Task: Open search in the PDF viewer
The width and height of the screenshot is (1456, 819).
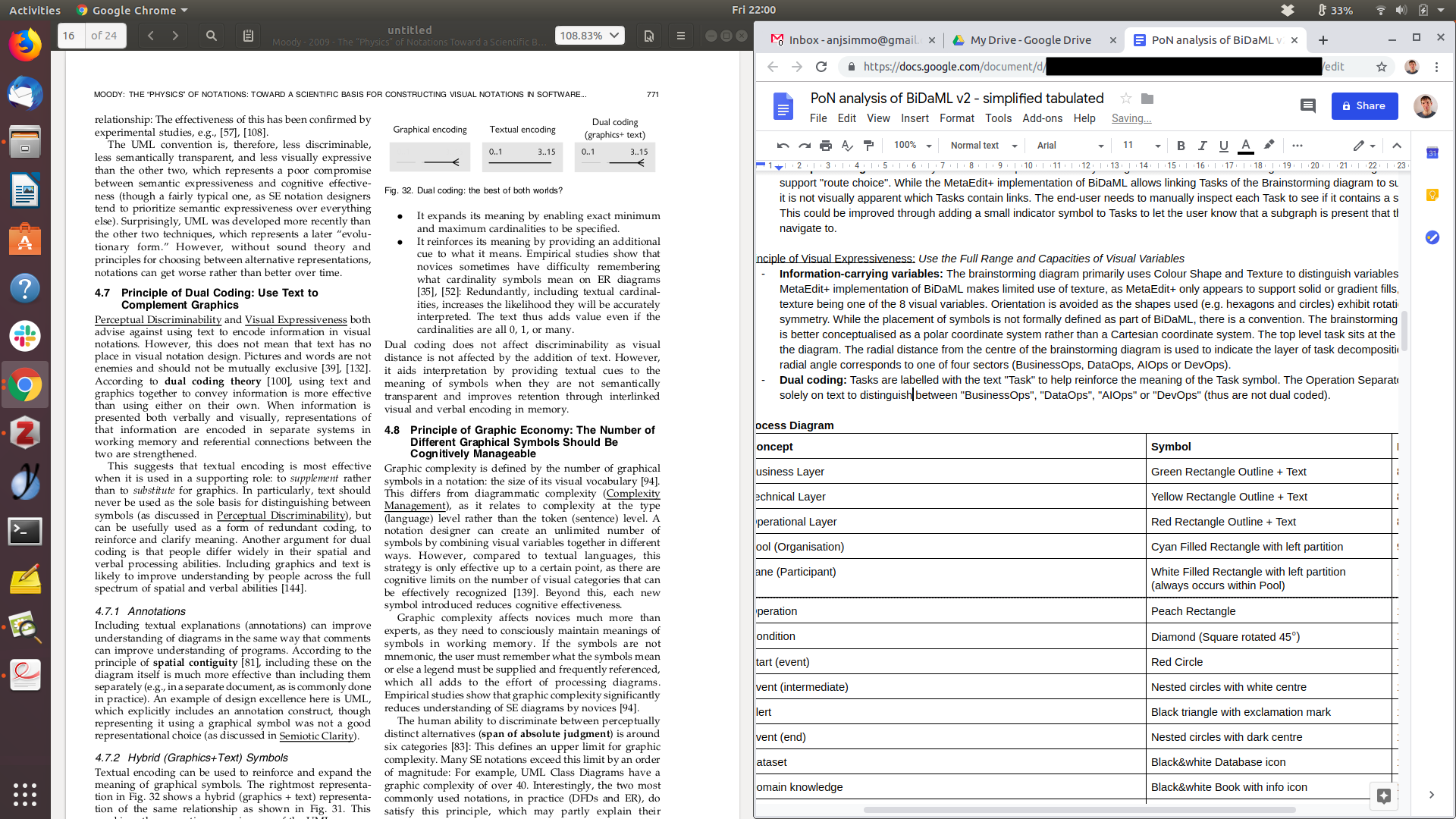Action: 212,36
